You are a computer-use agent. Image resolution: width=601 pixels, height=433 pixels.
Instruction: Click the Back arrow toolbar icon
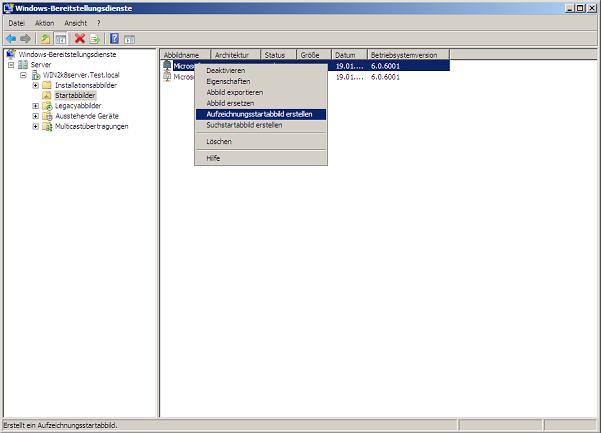point(11,38)
